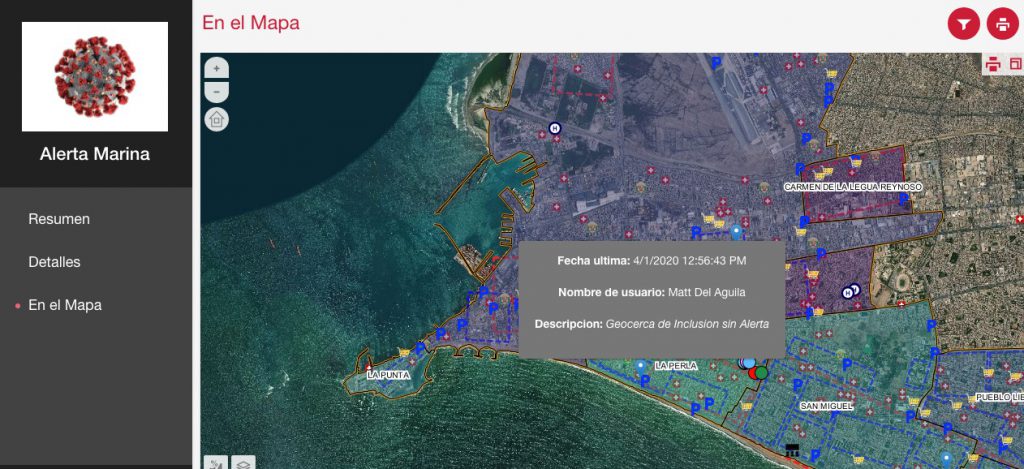Click the Alerta Marina title

(95, 154)
